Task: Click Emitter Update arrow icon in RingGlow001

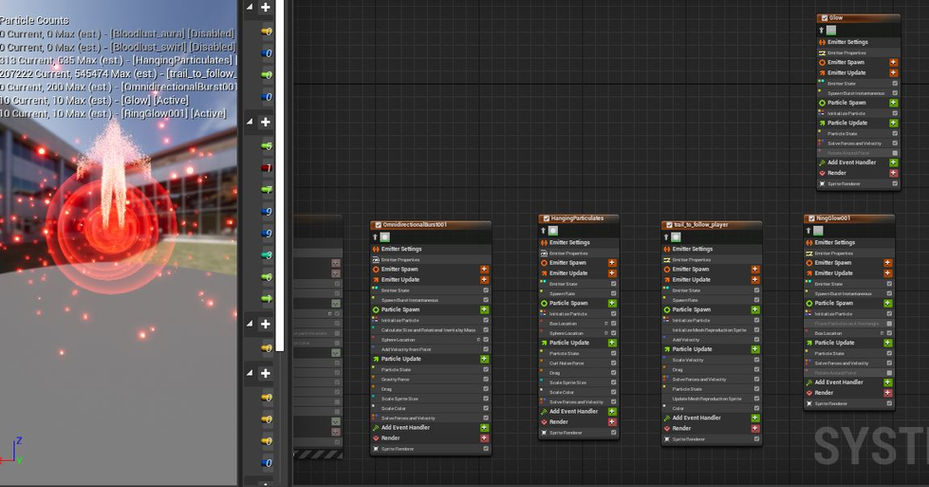Action: click(809, 274)
